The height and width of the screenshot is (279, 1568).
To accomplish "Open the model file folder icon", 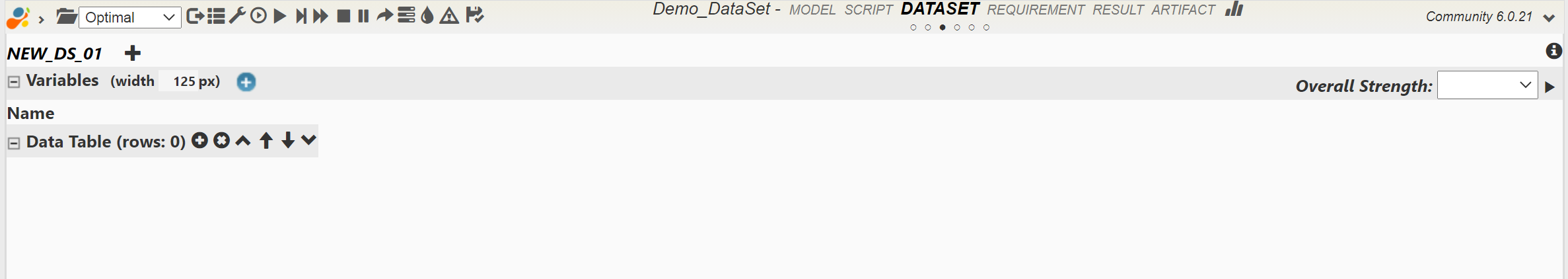I will (66, 16).
